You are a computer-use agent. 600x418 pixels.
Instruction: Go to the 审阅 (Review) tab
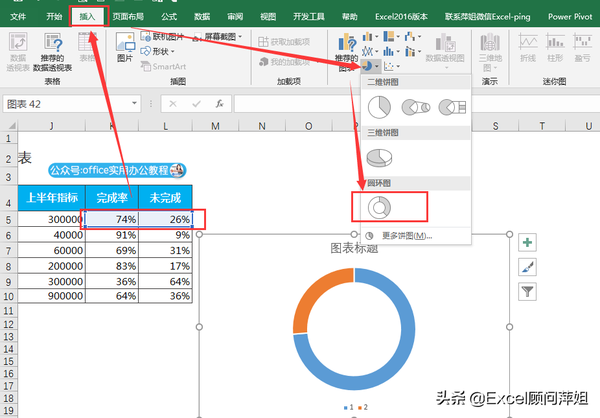[x=235, y=16]
